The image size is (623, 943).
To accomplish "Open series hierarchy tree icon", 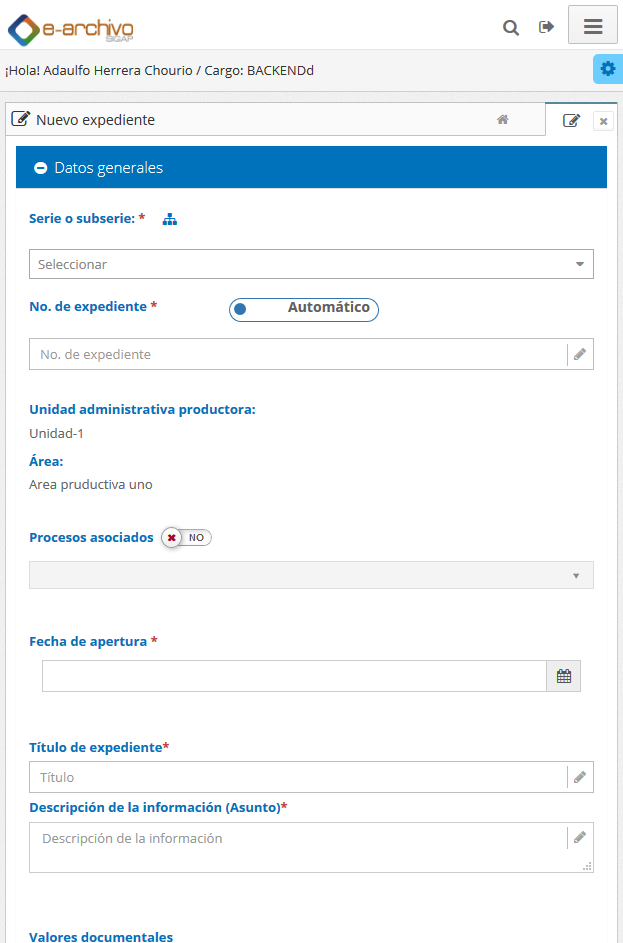I will [170, 220].
